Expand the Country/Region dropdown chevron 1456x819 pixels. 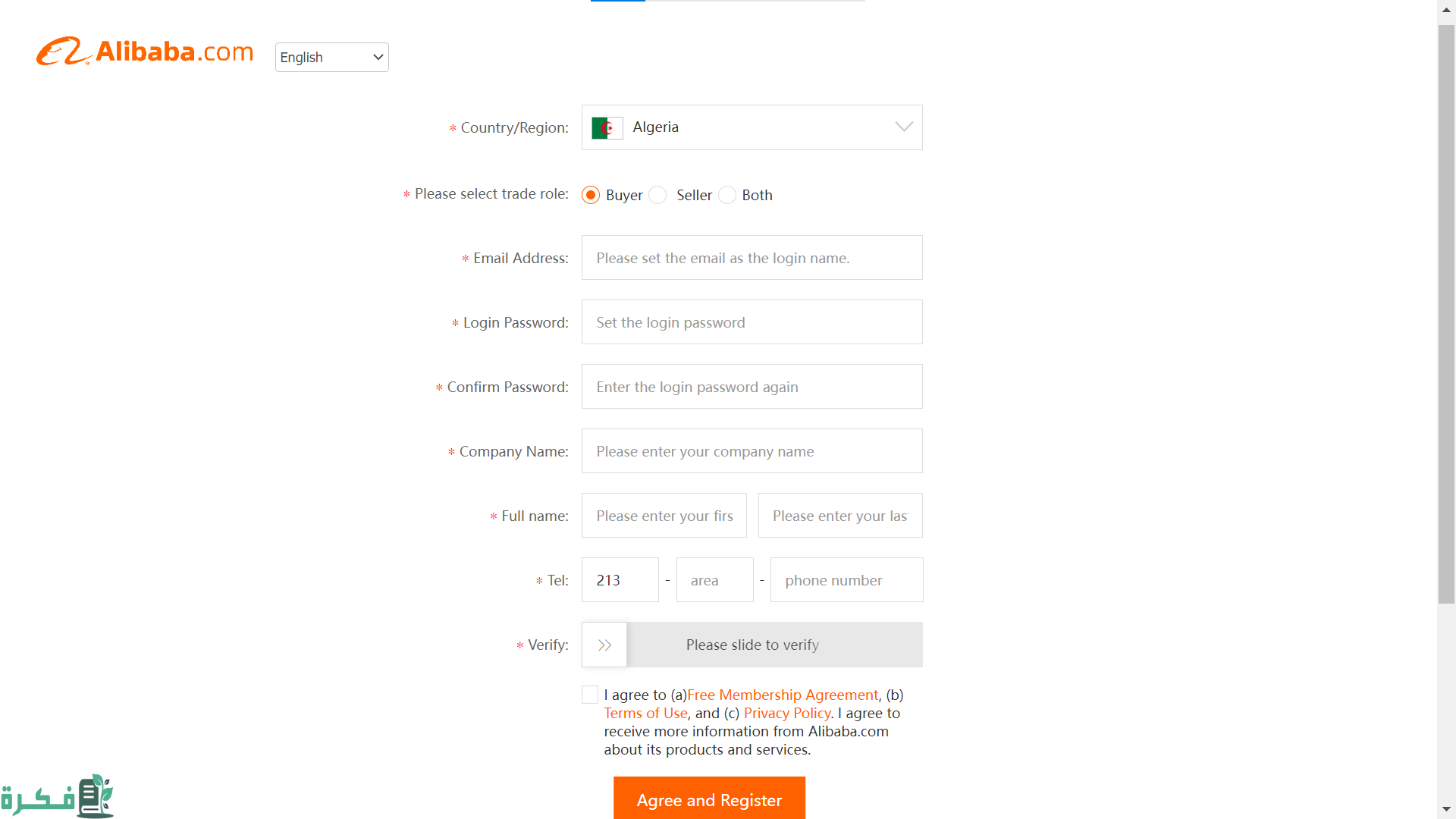pos(903,127)
